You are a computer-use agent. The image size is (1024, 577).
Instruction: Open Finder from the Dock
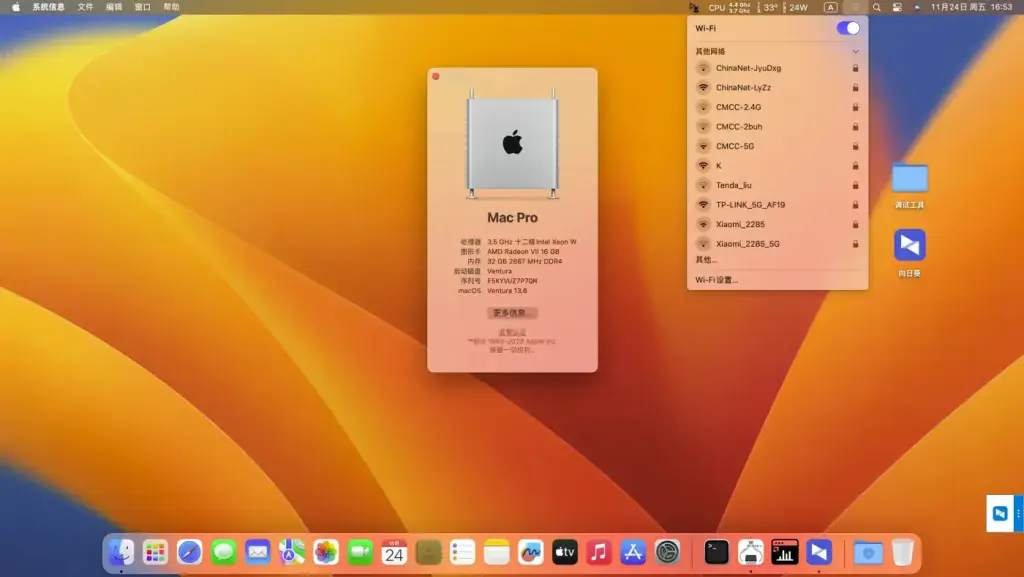click(x=121, y=552)
